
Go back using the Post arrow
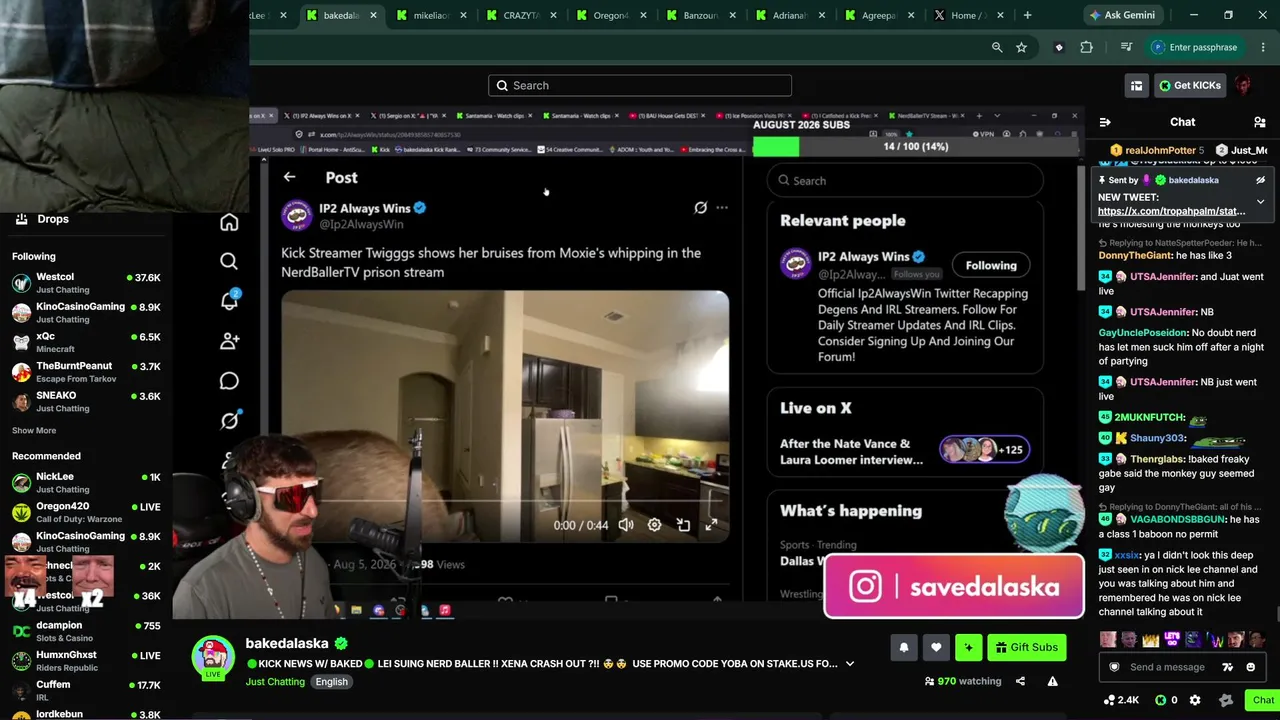point(289,177)
